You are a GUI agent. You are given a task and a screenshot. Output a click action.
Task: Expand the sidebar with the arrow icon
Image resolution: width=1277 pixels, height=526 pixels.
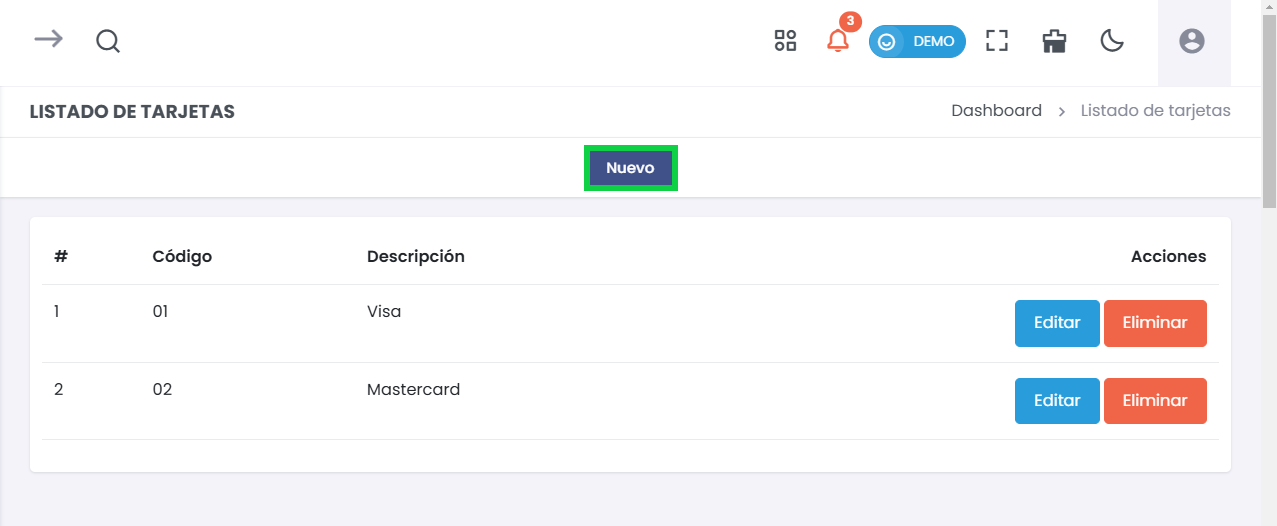[x=48, y=40]
